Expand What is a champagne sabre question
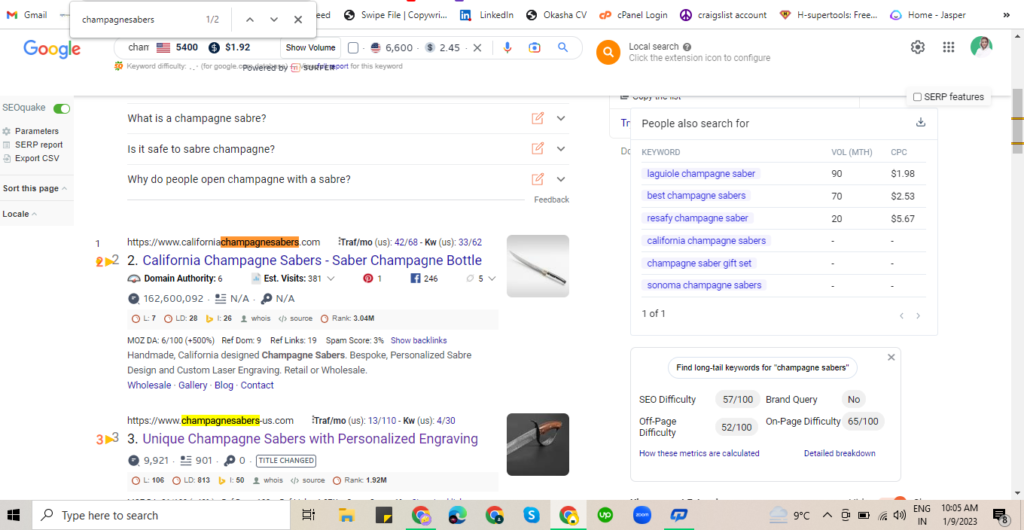1024x530 pixels. click(x=560, y=118)
